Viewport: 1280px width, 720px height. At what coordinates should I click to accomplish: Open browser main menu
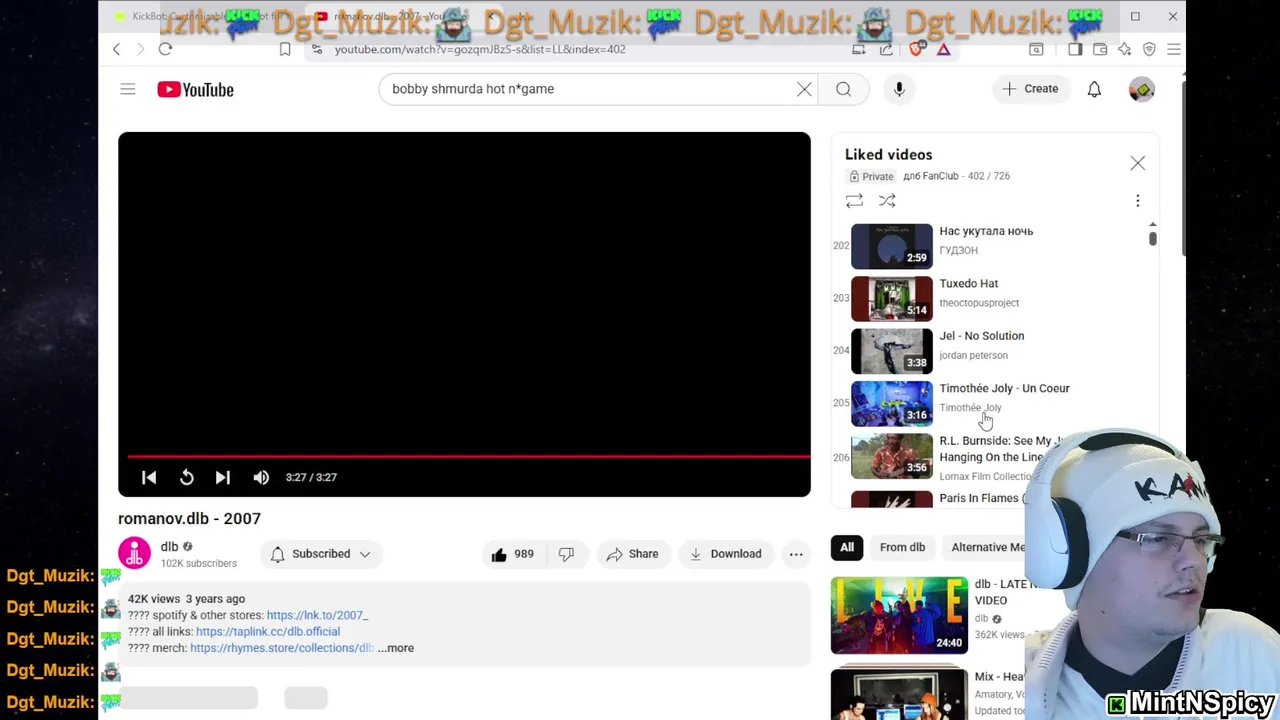click(1174, 49)
